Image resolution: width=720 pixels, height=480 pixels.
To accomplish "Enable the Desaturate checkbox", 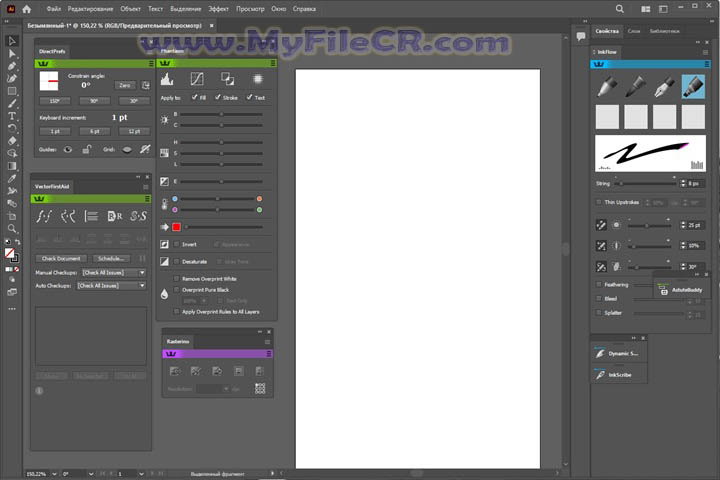I will (176, 261).
